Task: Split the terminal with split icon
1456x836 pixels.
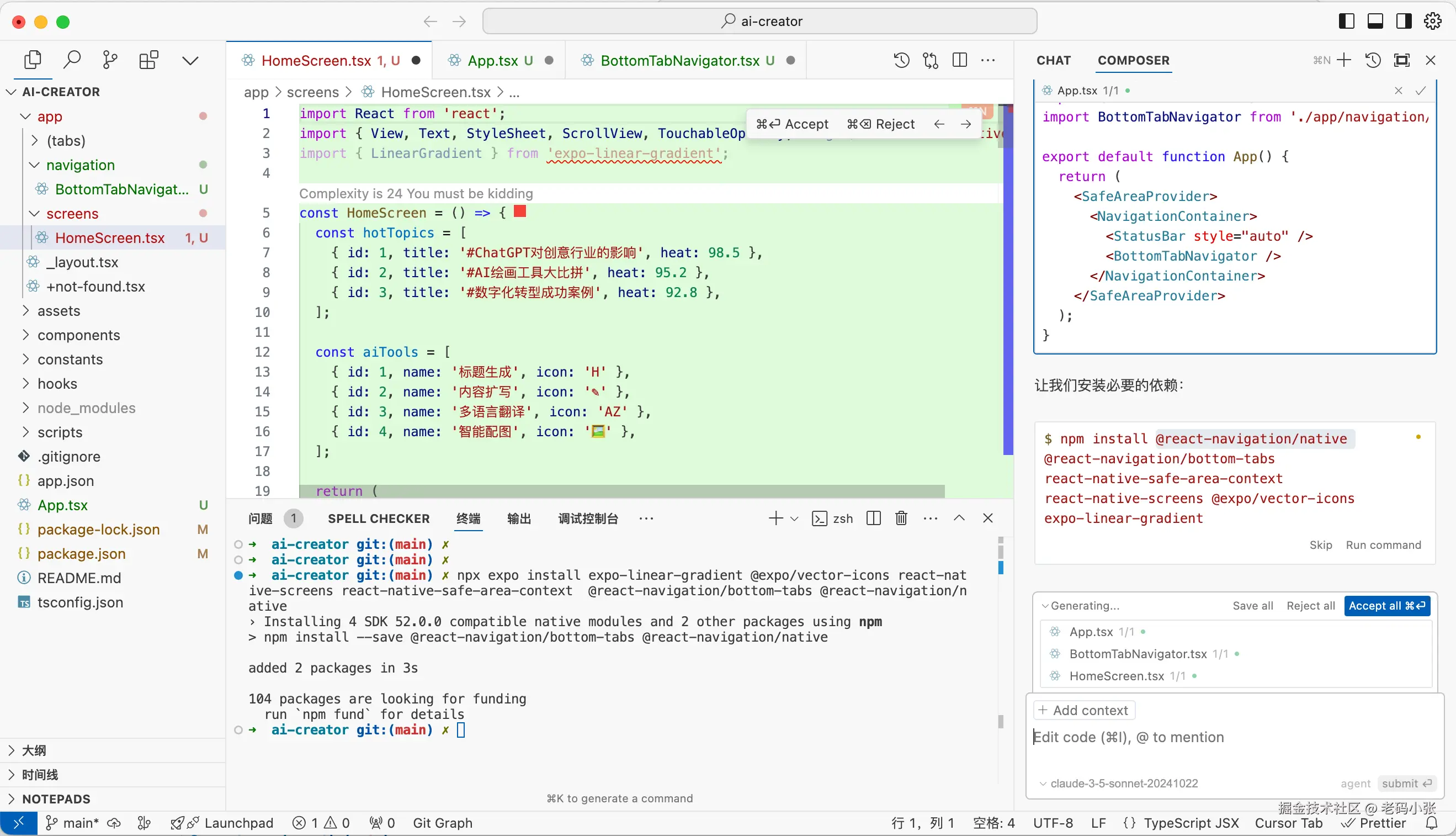Action: [x=874, y=518]
